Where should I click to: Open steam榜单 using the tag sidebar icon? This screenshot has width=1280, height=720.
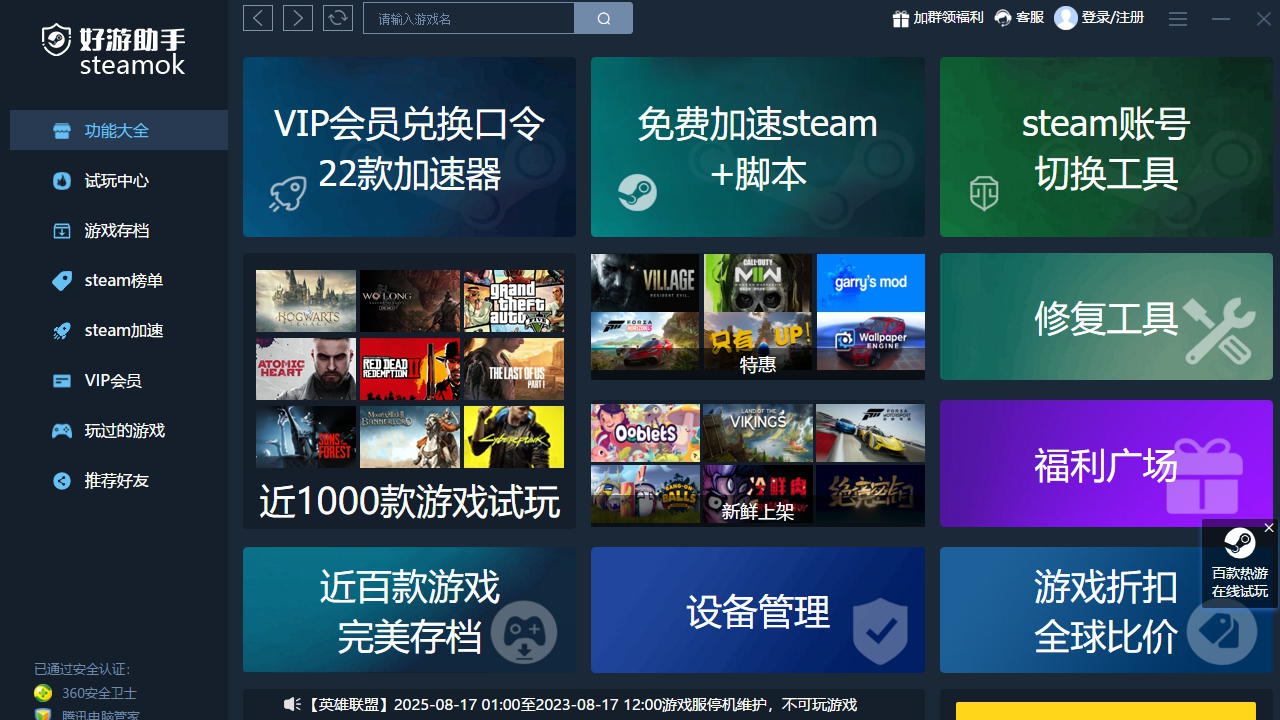[62, 280]
